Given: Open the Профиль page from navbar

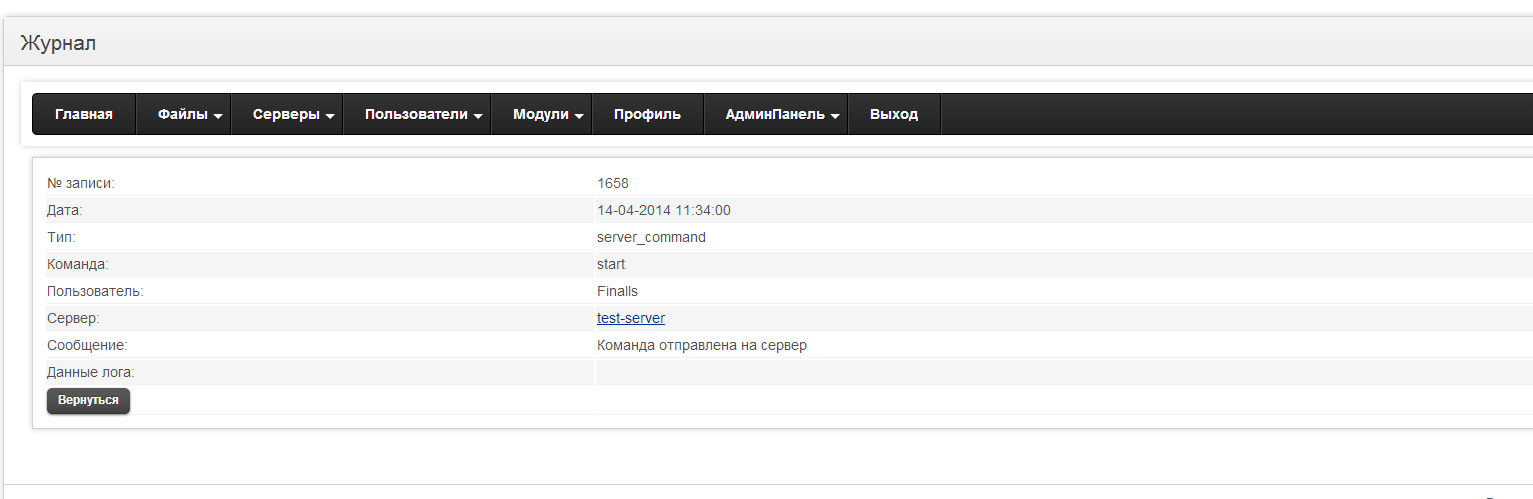Looking at the screenshot, I should click(647, 114).
